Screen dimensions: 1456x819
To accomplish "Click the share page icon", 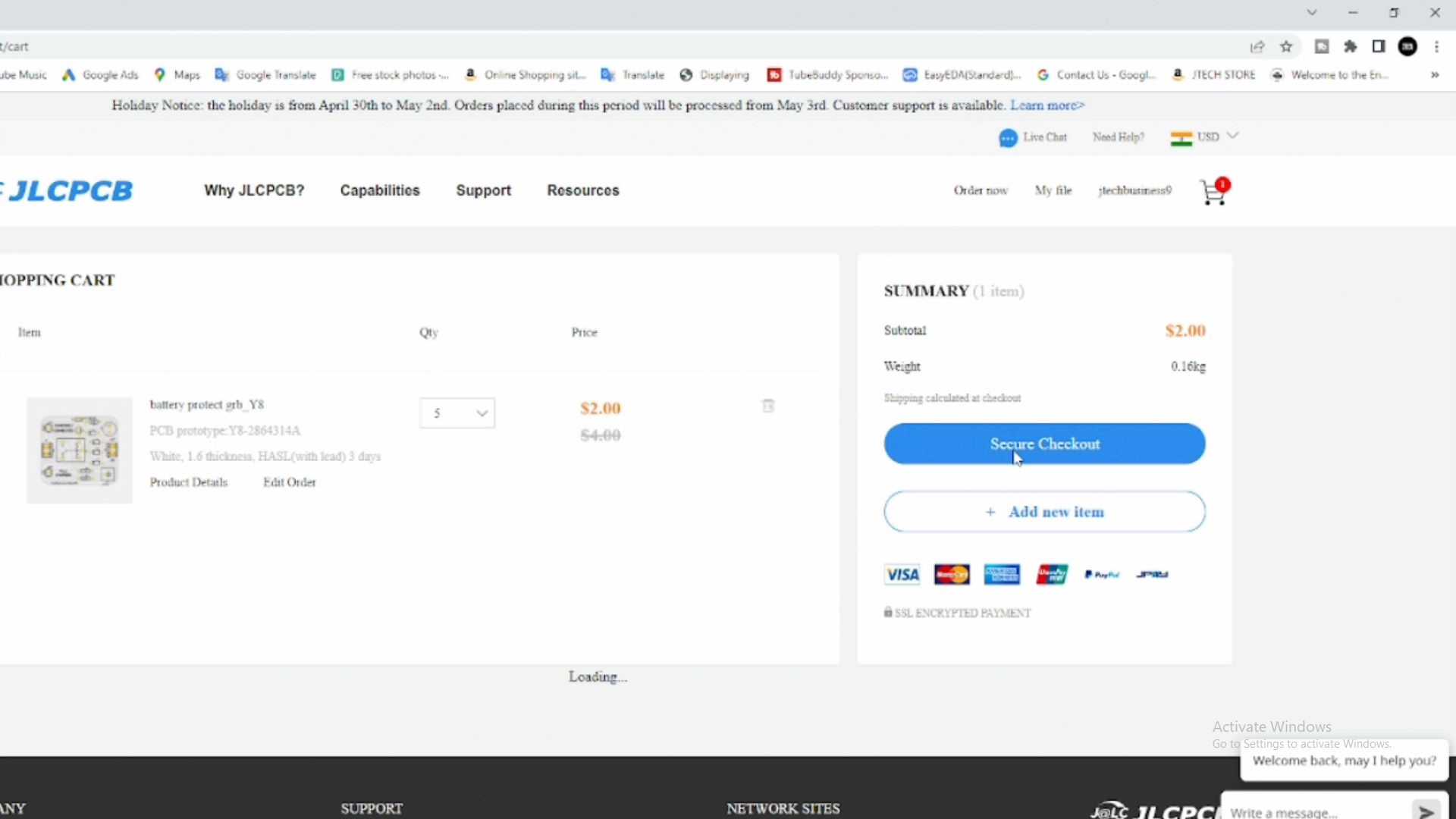I will pyautogui.click(x=1257, y=47).
